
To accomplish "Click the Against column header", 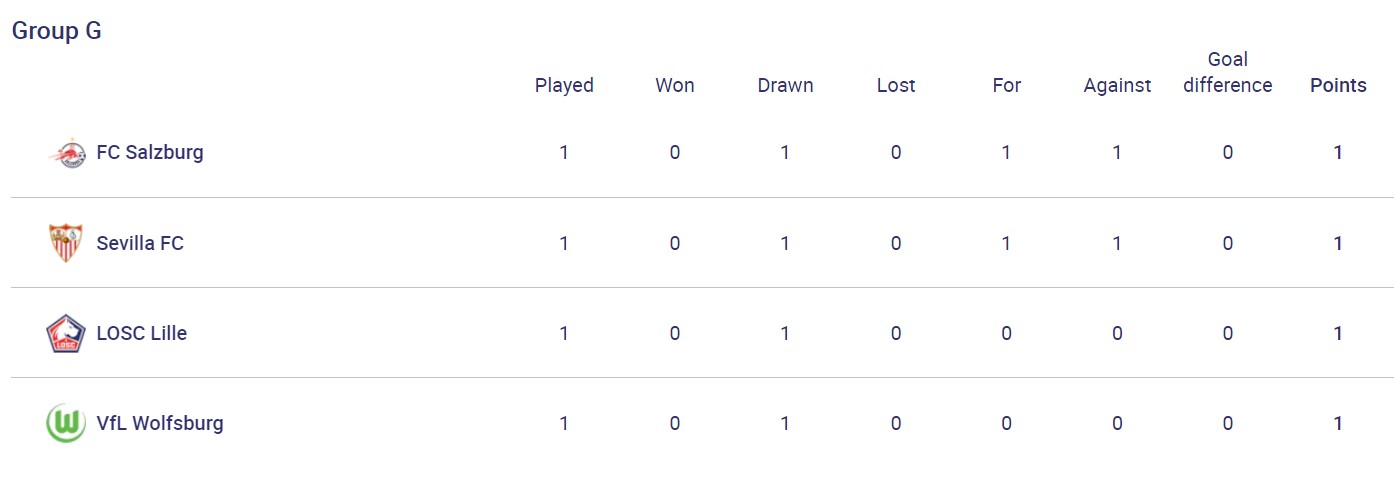I will (x=1117, y=85).
